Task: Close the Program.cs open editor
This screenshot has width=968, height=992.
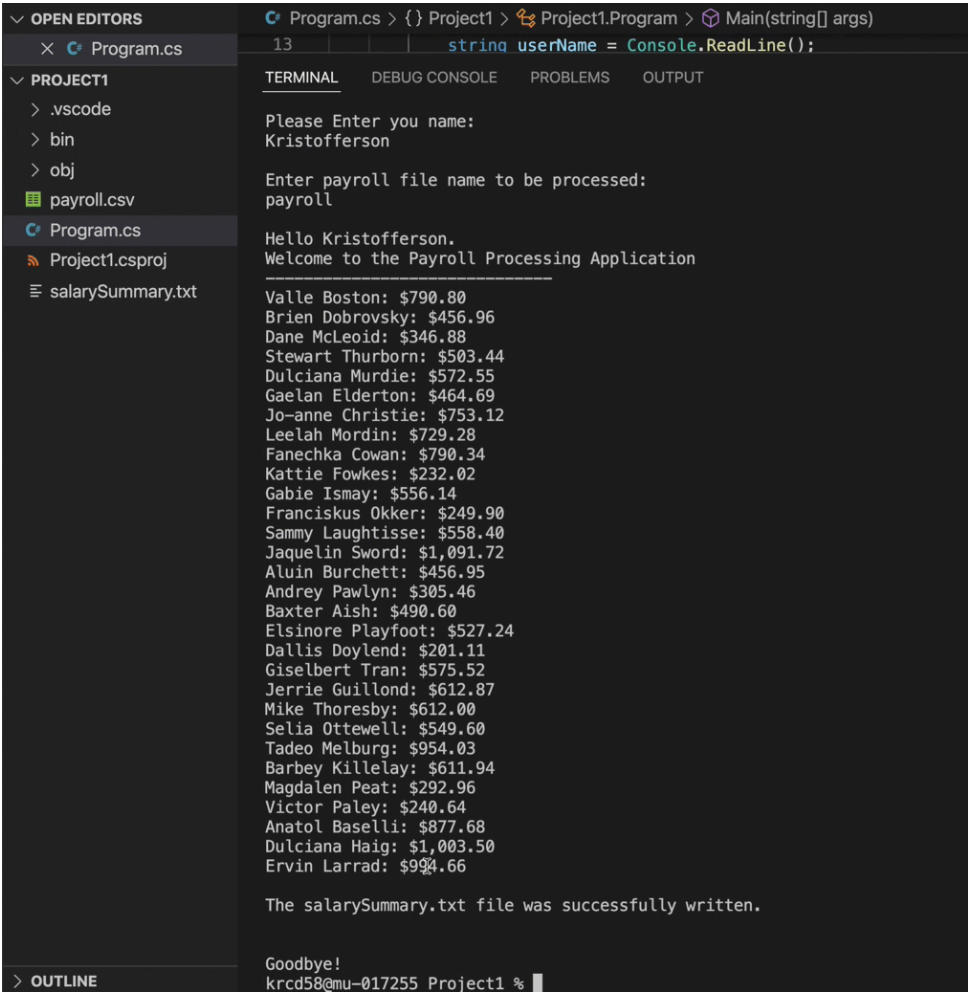Action: point(47,49)
